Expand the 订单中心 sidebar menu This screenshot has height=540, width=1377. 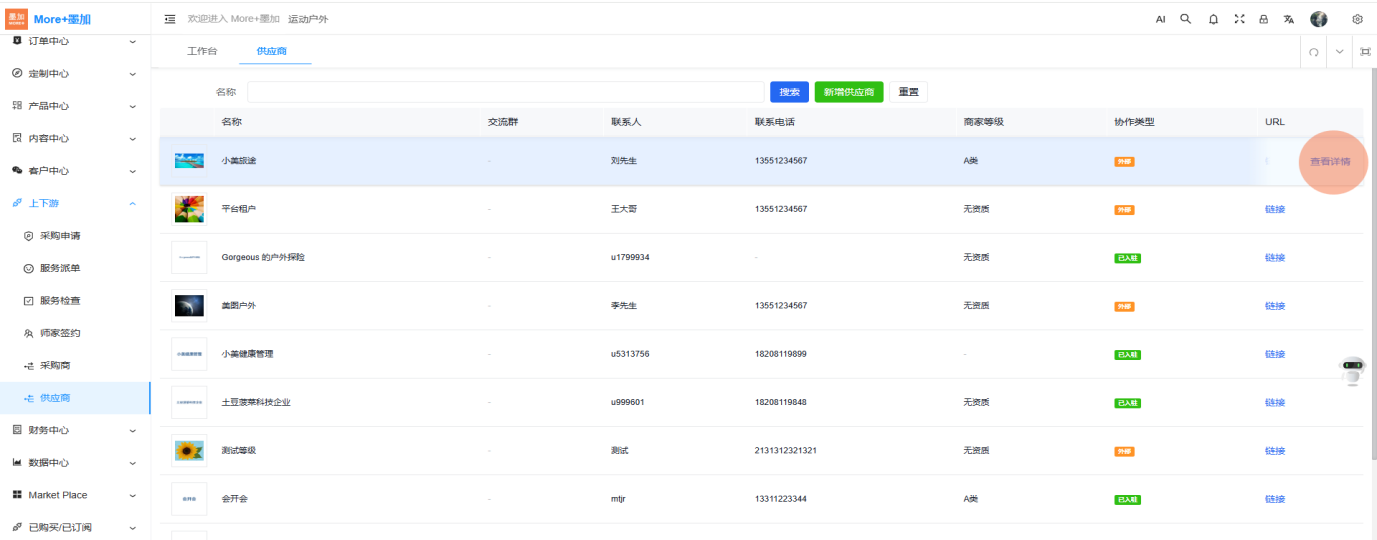(x=75, y=41)
